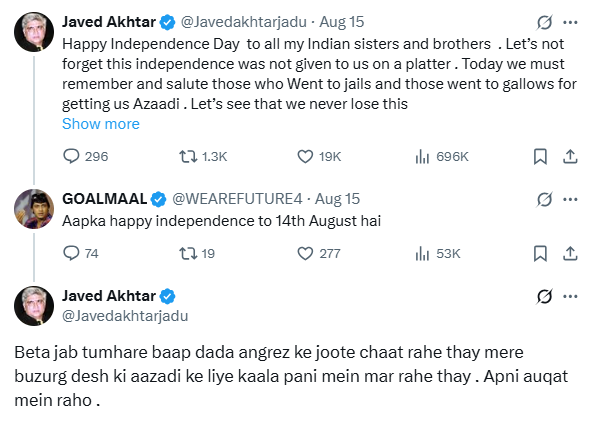595x428 pixels.
Task: Bookmark the GOALMAAL reply tweet
Action: [540, 253]
